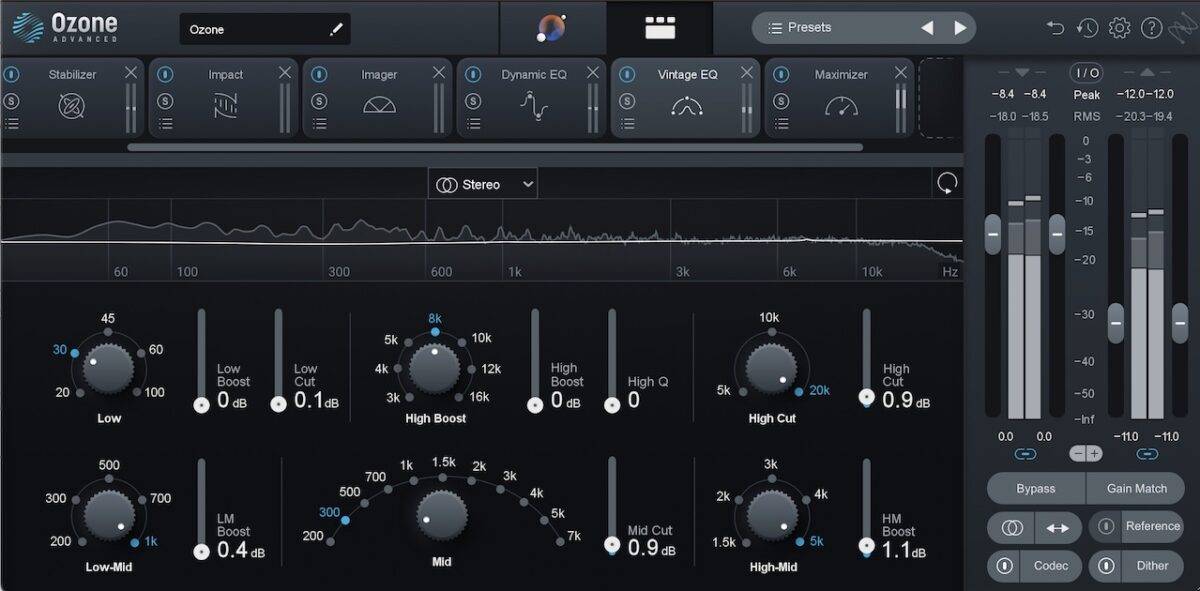Select the Impact module icon
Viewport: 1200px width, 591px height.
coord(226,105)
